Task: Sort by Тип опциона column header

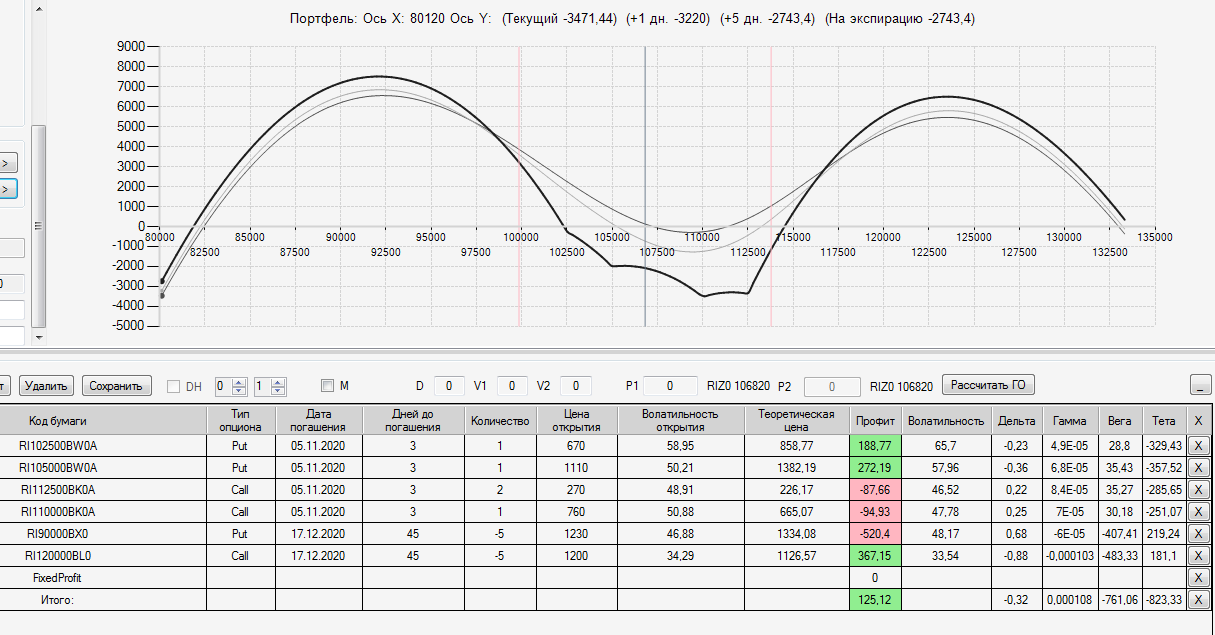Action: [x=240, y=420]
